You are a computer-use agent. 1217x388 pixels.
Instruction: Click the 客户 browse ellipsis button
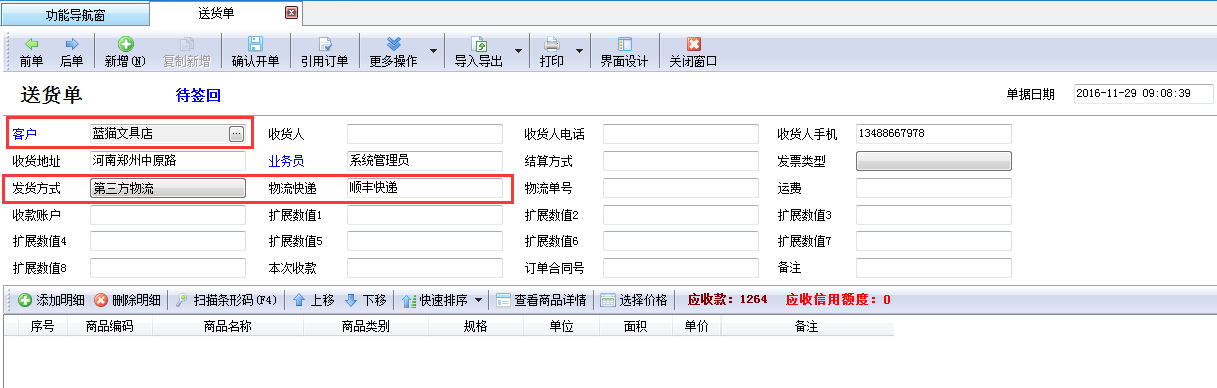[x=236, y=133]
